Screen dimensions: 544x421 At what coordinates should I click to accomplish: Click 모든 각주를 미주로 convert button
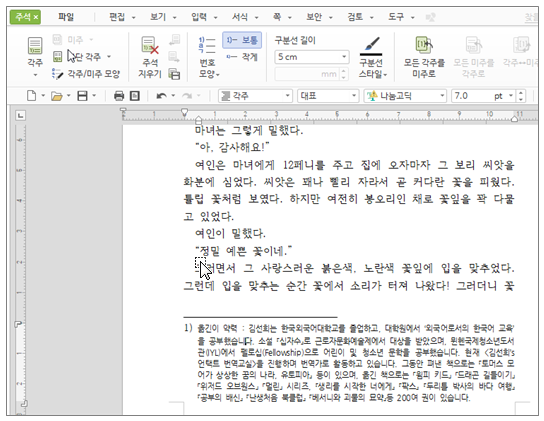424,58
